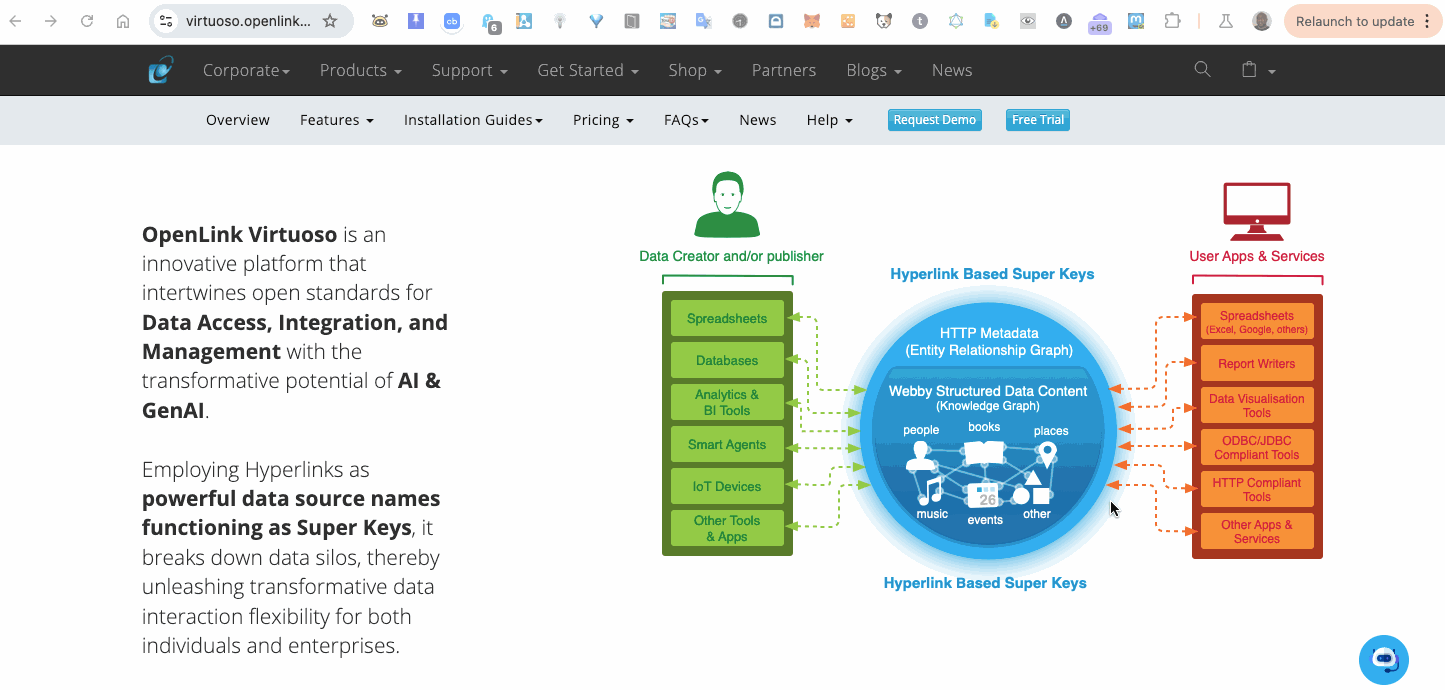Click the green Analytics & BI Tools box

(x=727, y=403)
